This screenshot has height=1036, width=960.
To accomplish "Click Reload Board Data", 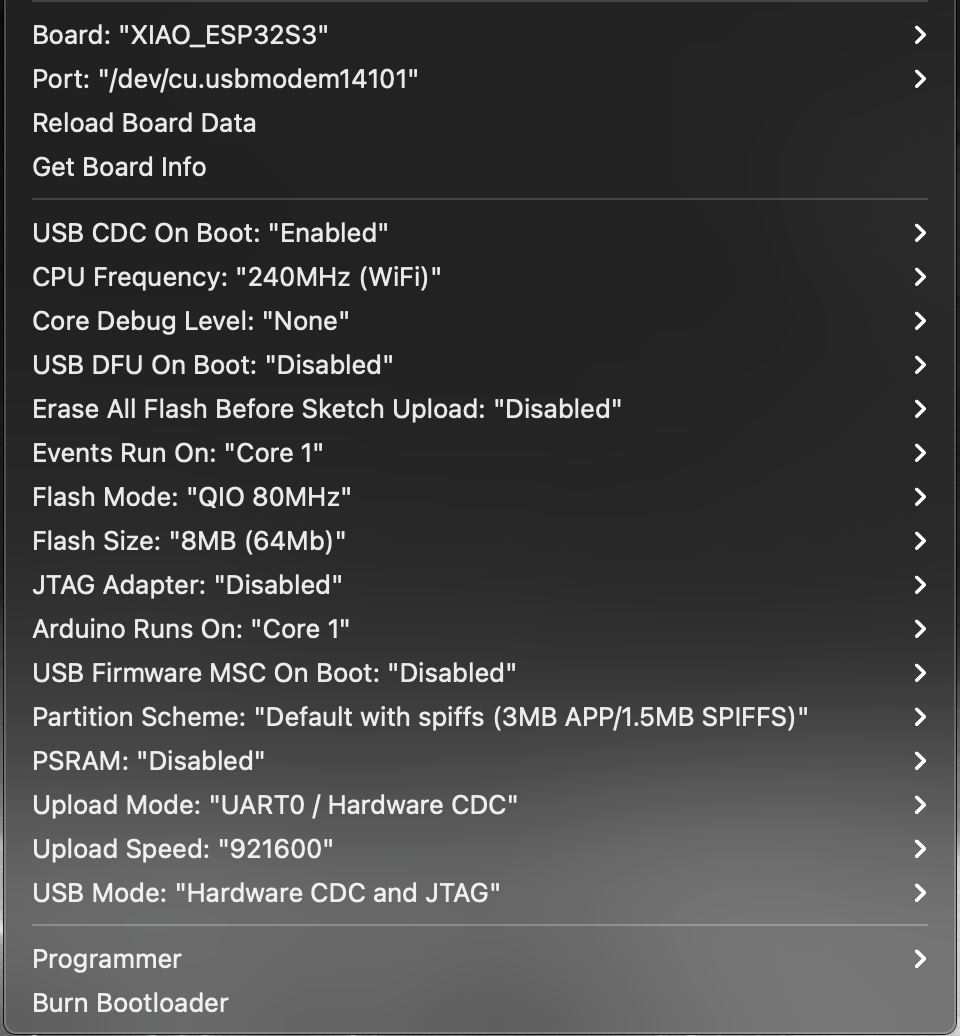I will coord(480,123).
